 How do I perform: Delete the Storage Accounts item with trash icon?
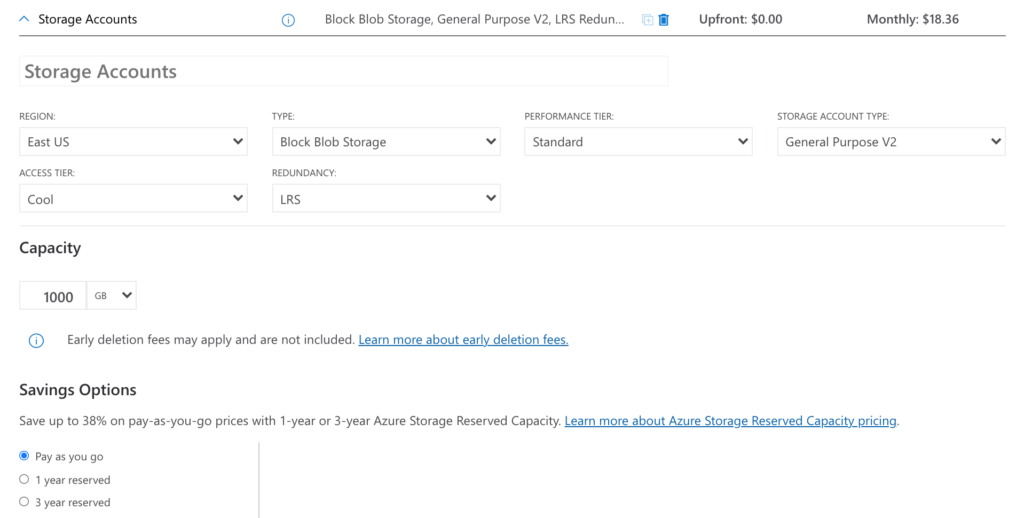coord(664,20)
